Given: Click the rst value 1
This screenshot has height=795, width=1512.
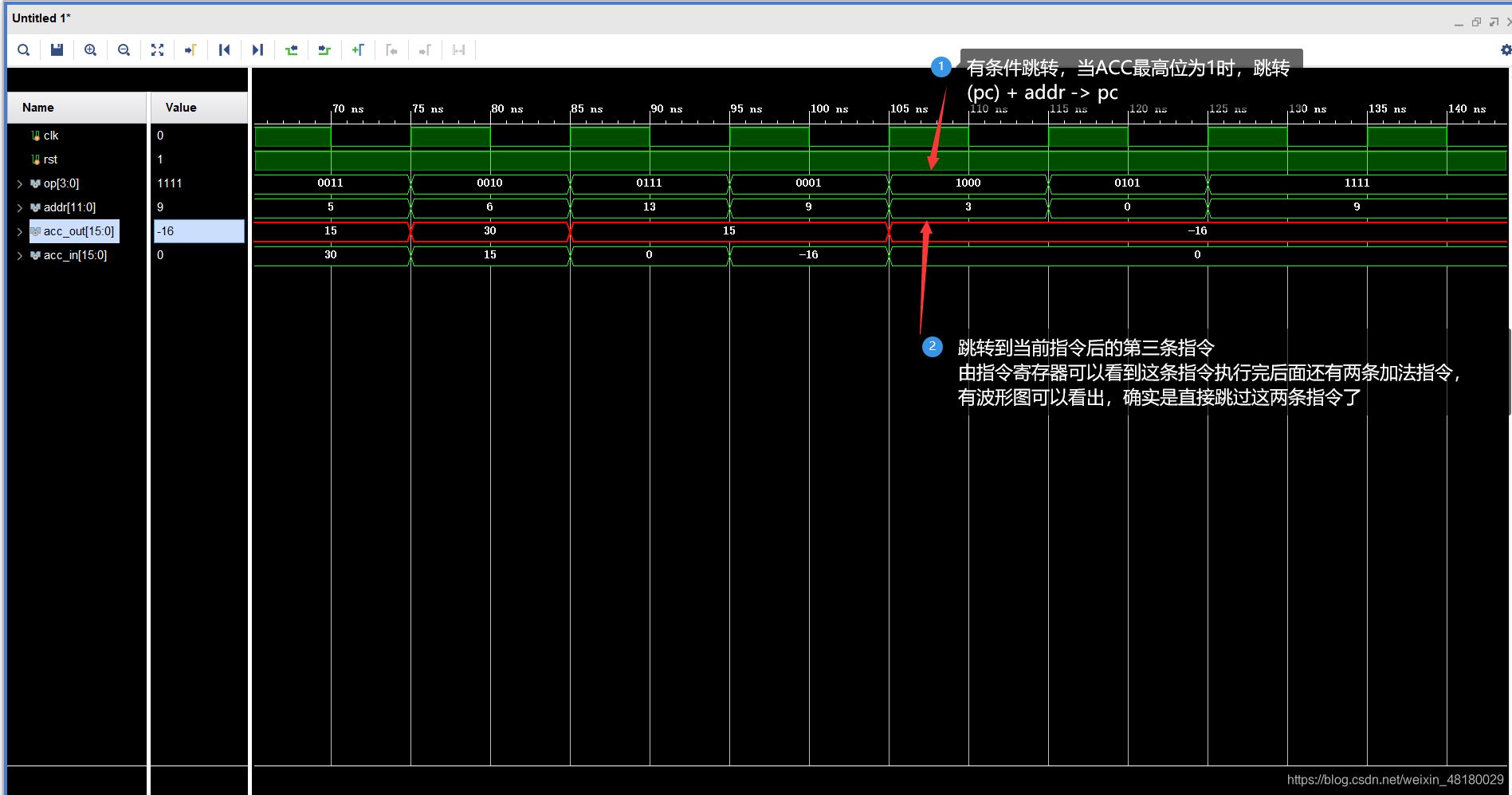Looking at the screenshot, I should pos(160,159).
